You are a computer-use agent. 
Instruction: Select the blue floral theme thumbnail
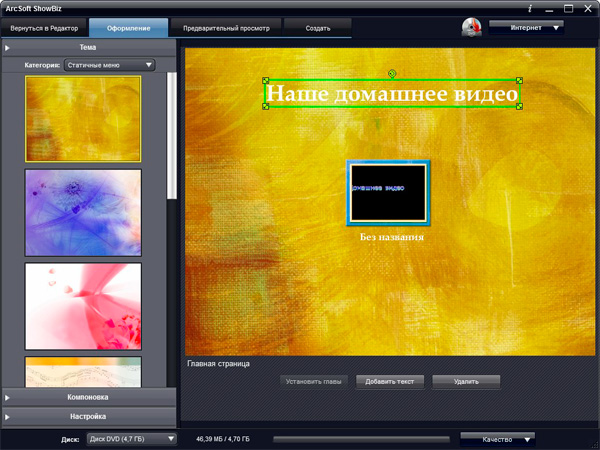click(x=83, y=212)
